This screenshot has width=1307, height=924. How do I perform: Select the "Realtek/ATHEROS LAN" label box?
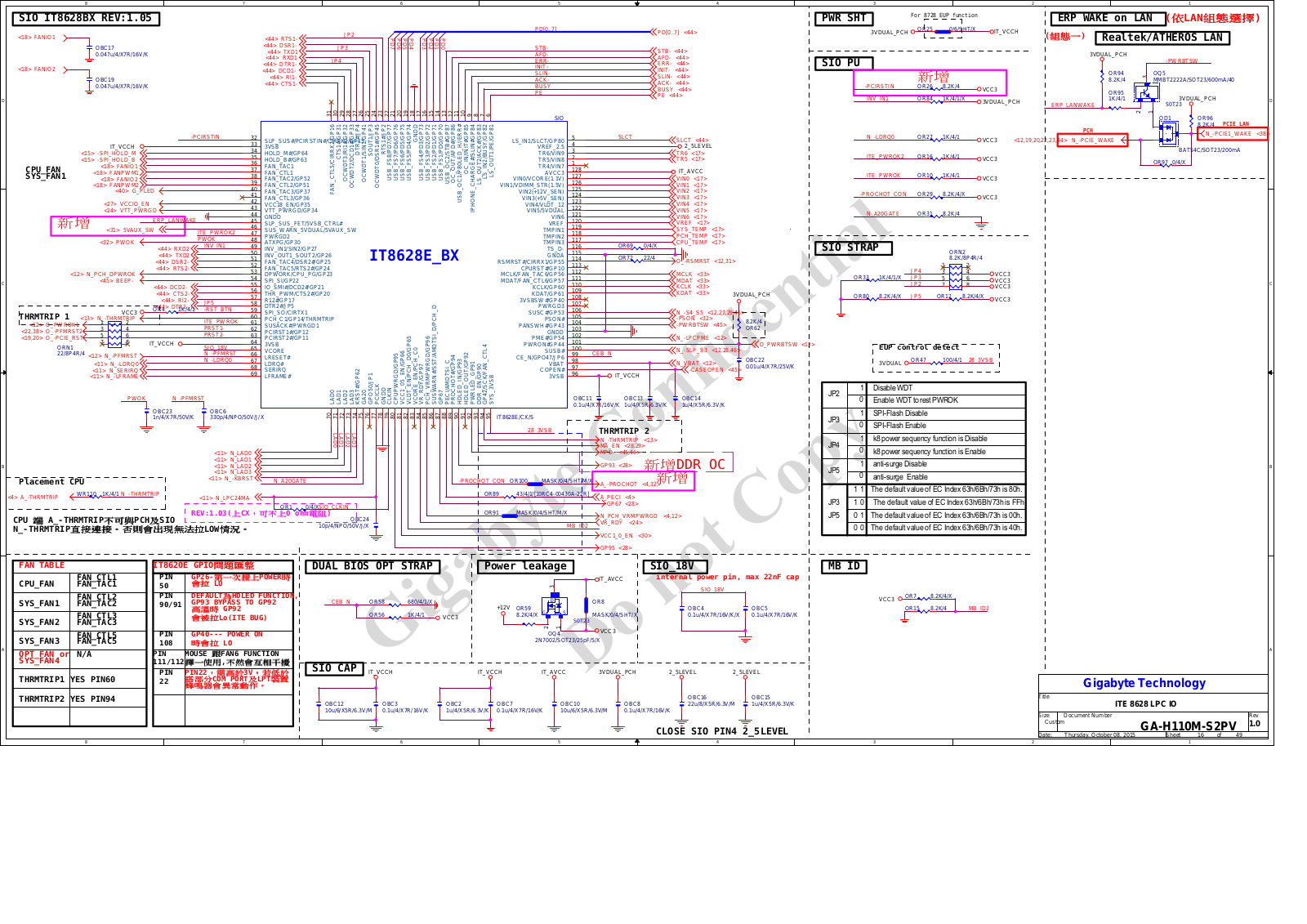point(1162,38)
